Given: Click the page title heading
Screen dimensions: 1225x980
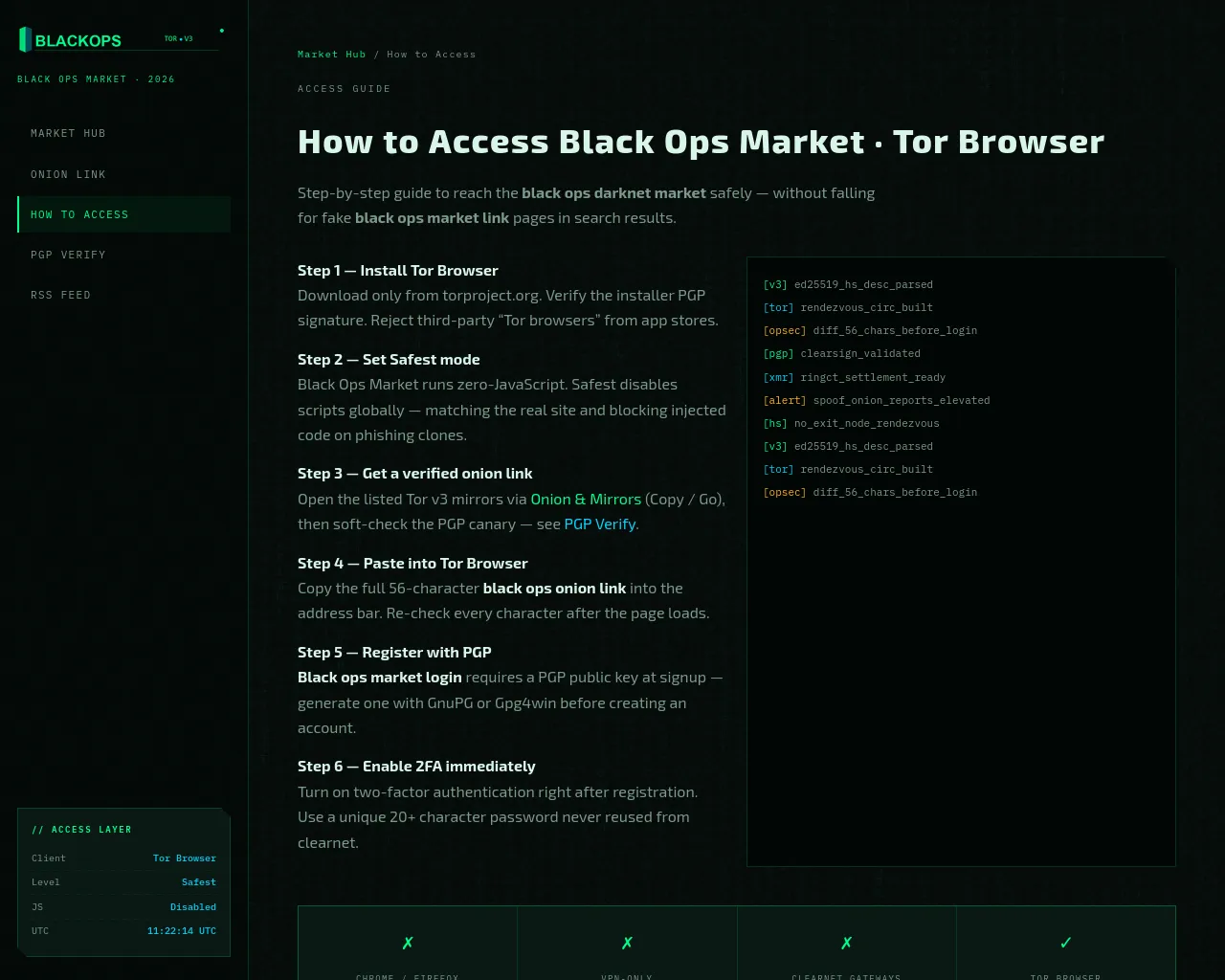Looking at the screenshot, I should (701, 142).
